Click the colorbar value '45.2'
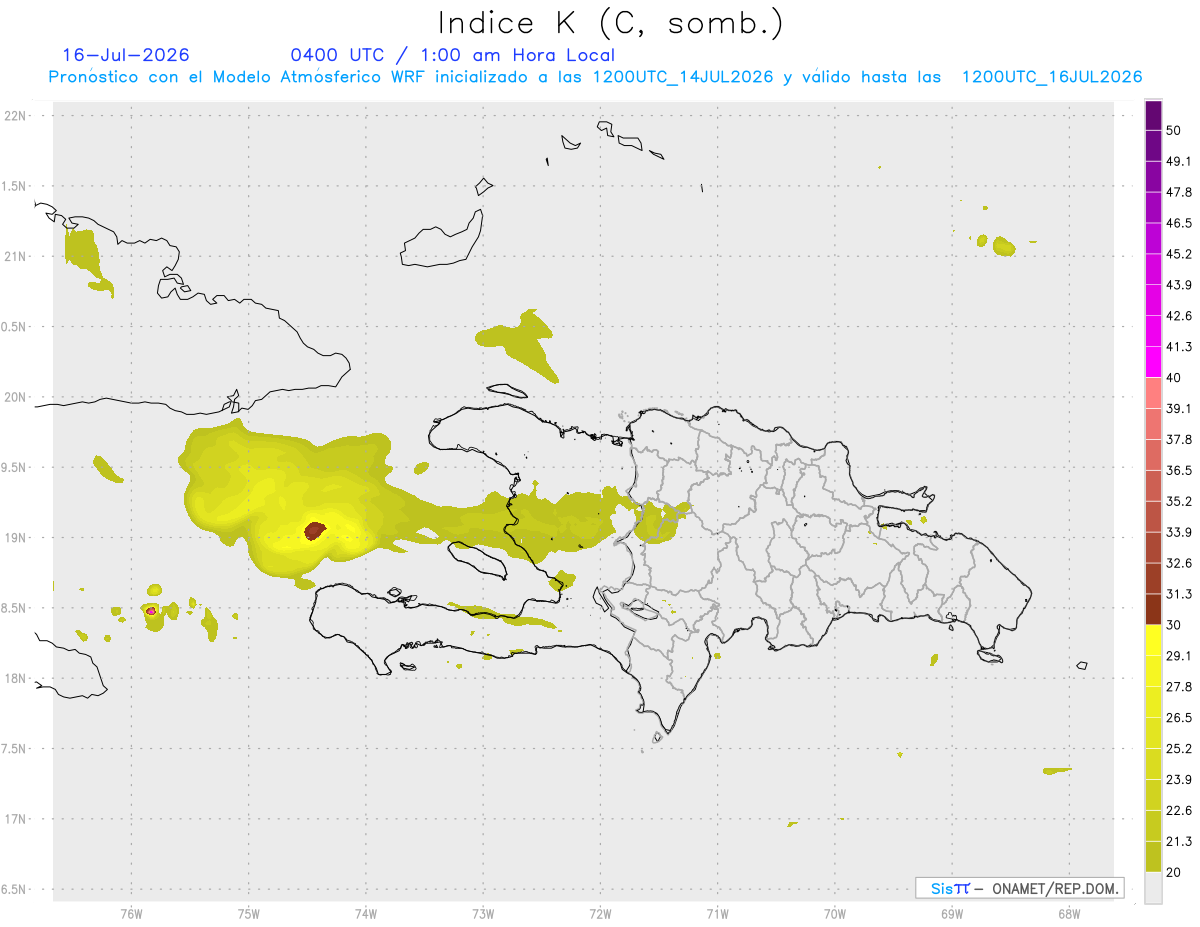The image size is (1200, 927). (1179, 254)
